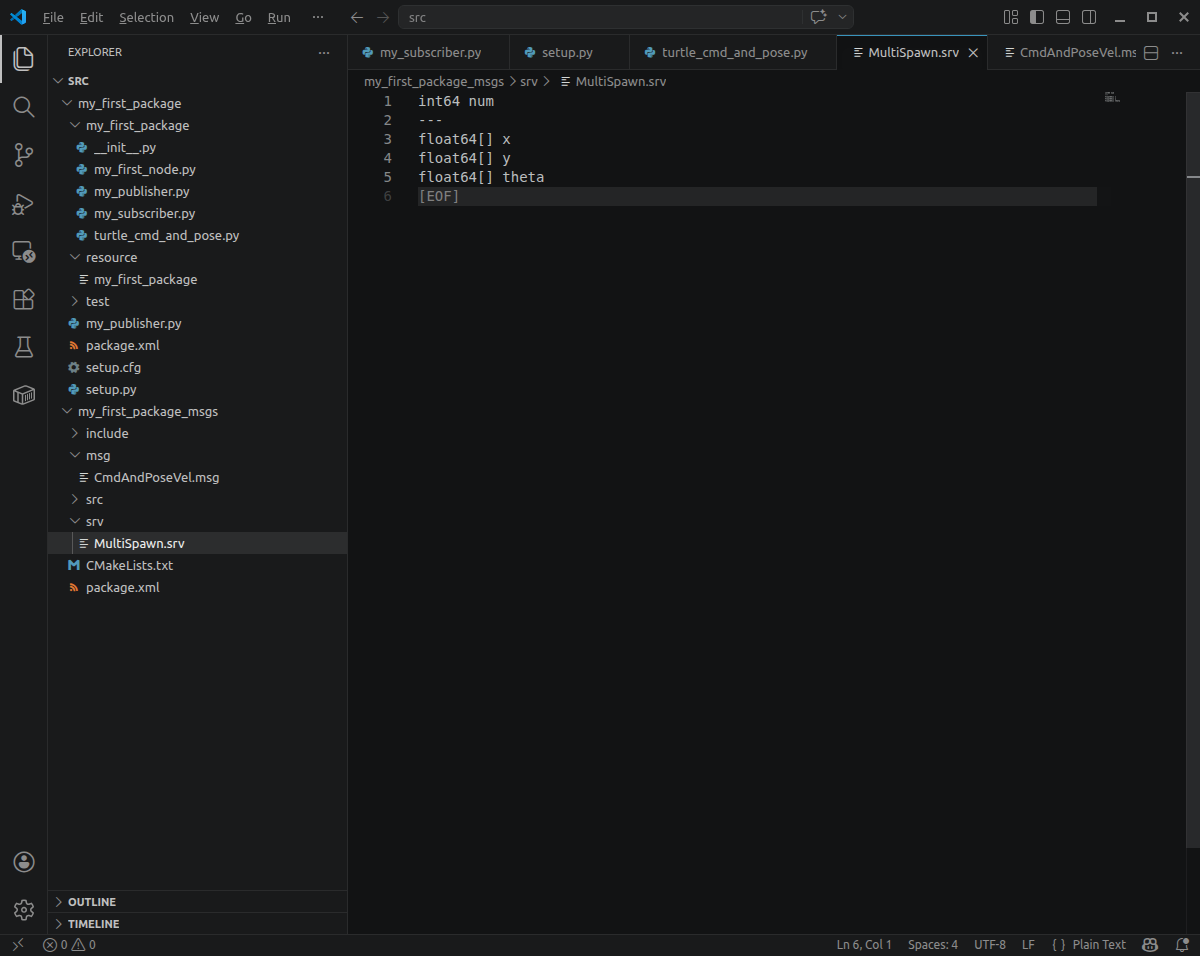This screenshot has height=956, width=1200.
Task: Switch to the setup.py tab
Action: pyautogui.click(x=569, y=53)
